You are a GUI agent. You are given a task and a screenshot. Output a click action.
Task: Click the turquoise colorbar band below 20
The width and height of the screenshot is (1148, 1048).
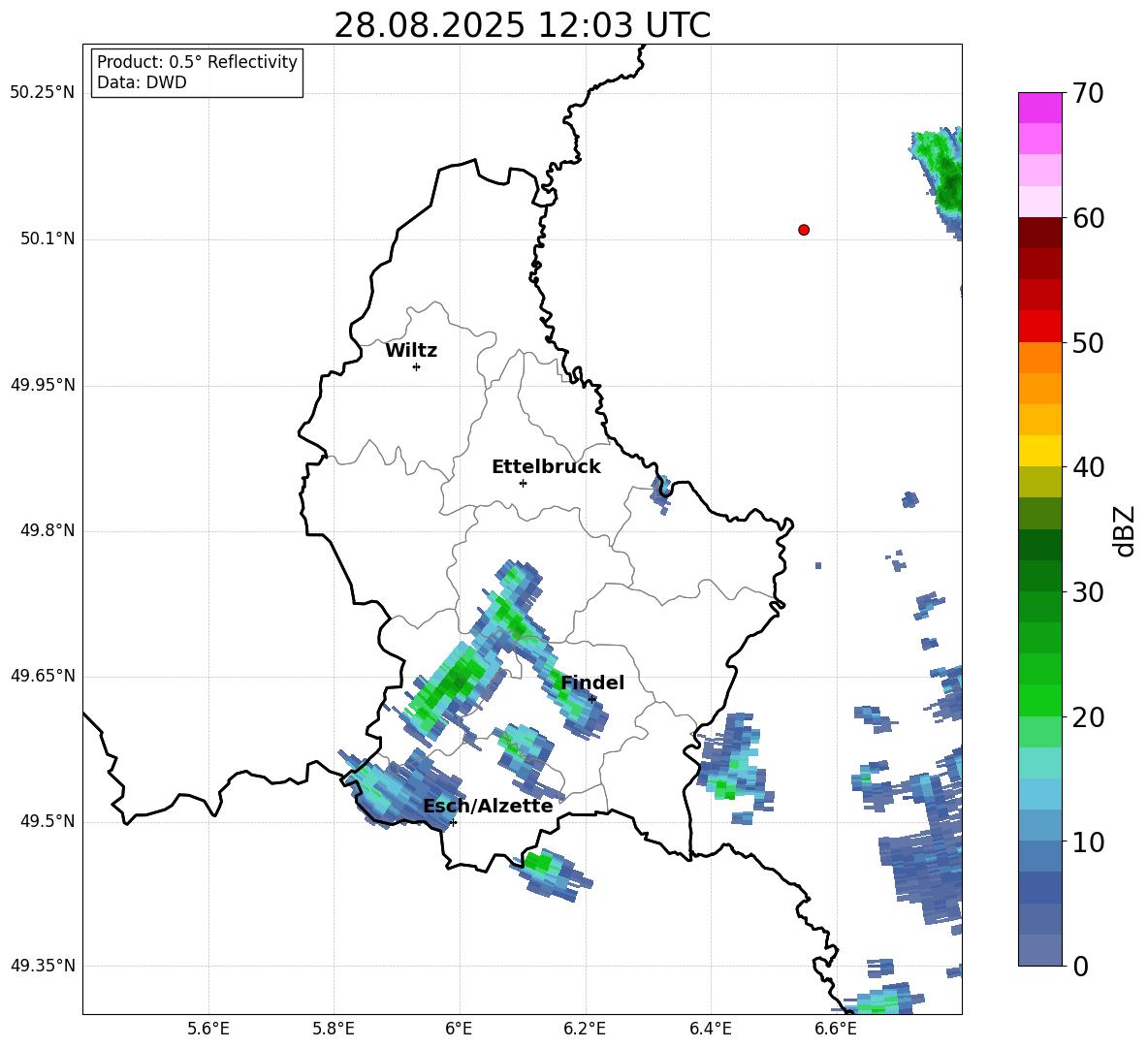(x=1039, y=763)
